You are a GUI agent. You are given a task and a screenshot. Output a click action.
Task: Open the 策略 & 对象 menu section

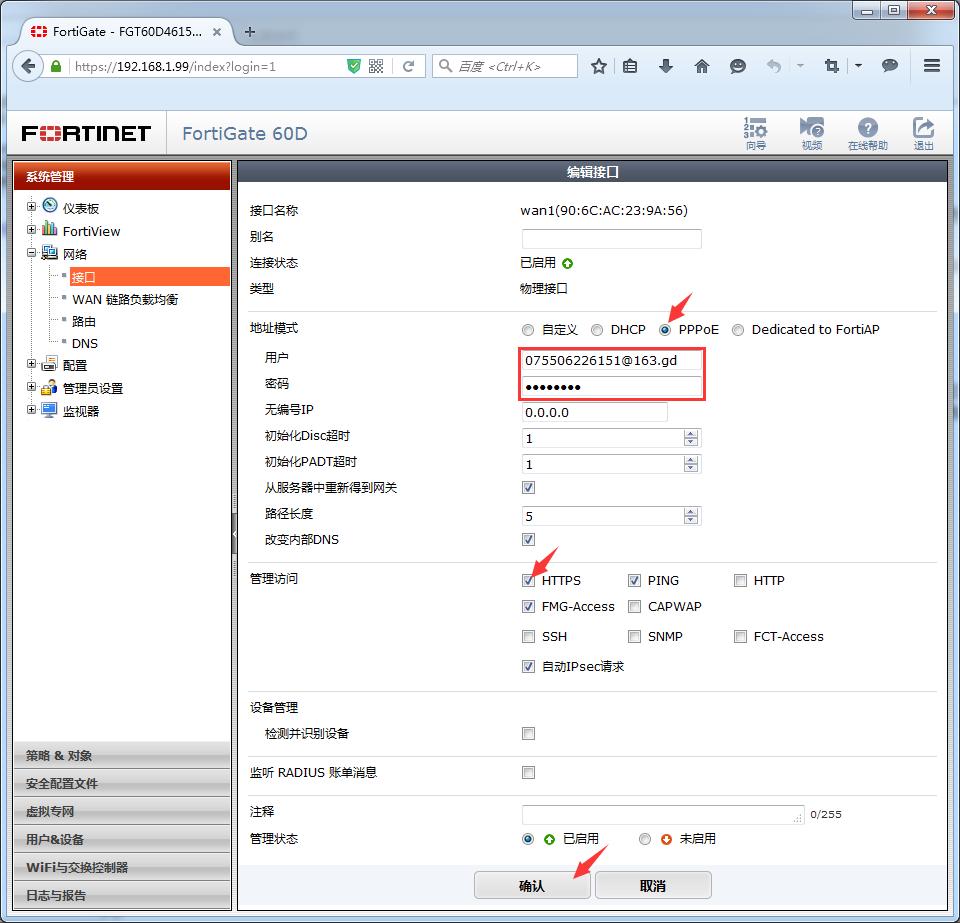tap(122, 755)
